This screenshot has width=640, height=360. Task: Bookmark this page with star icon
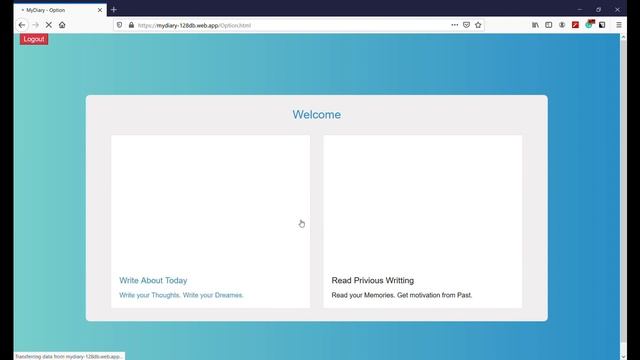(478, 25)
